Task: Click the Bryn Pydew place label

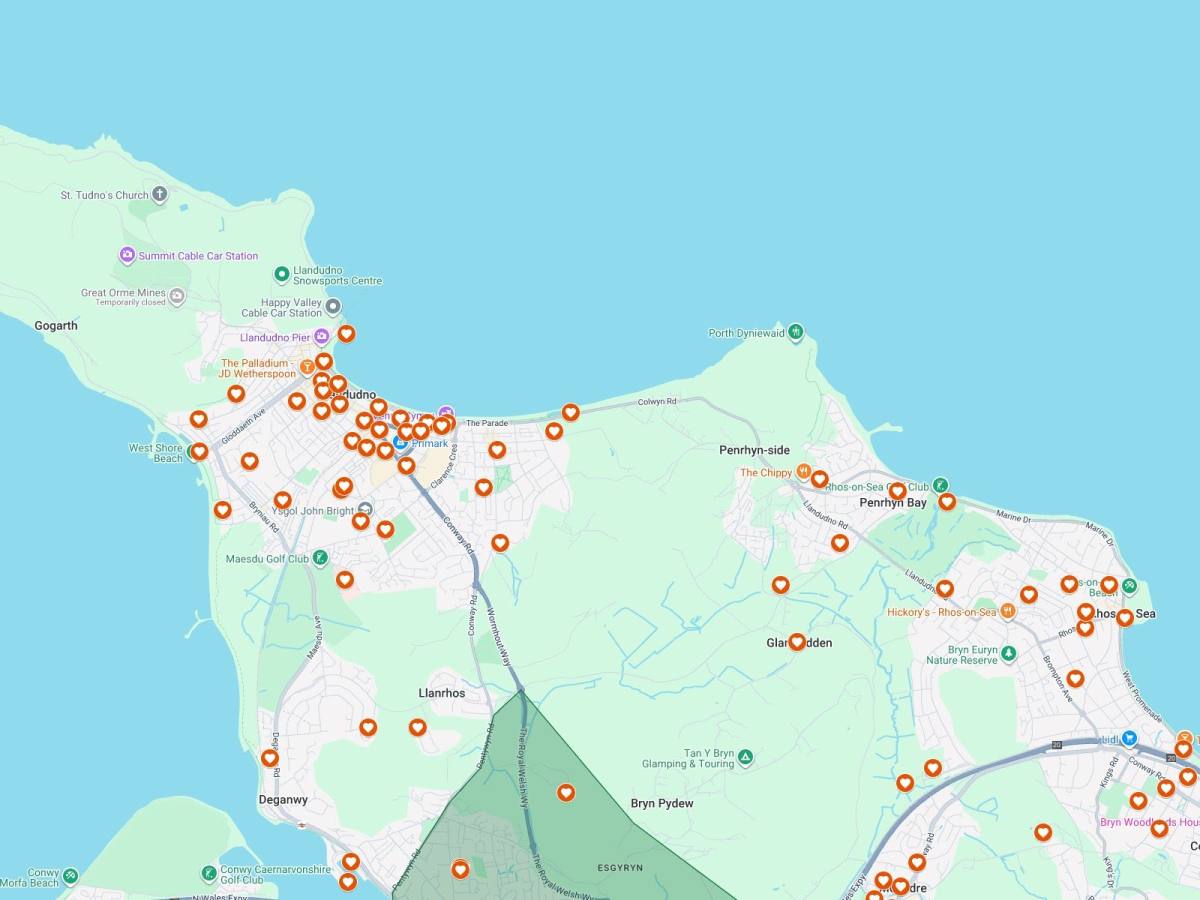Action: click(x=661, y=803)
